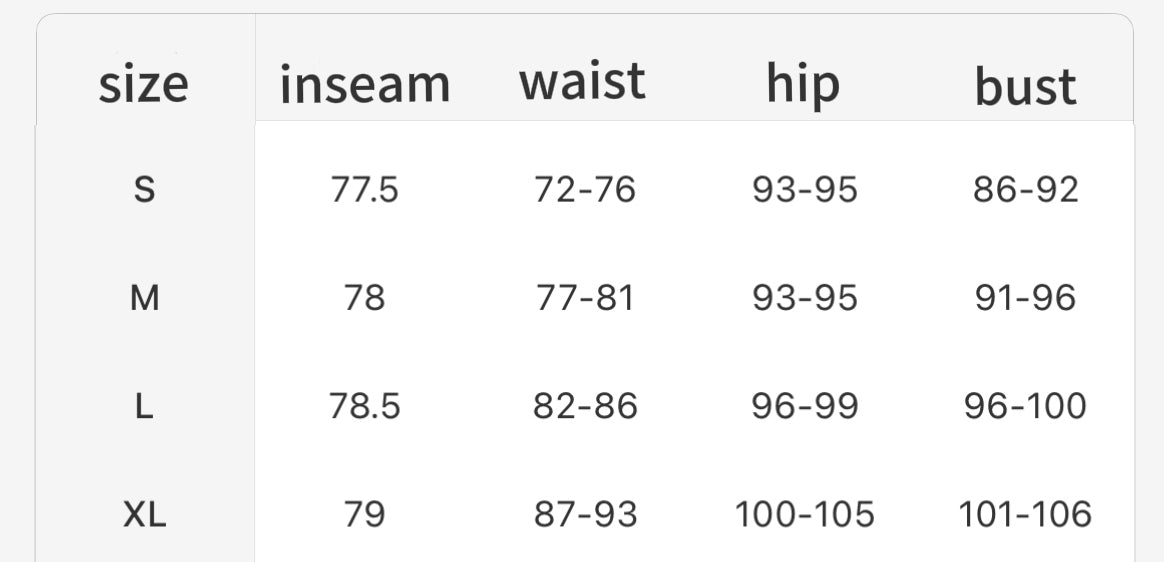Choose the XL size row label
This screenshot has width=1164, height=562.
point(145,515)
